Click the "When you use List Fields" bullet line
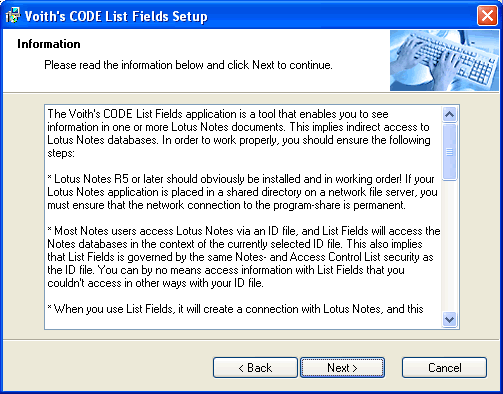503x394 pixels. [235, 309]
